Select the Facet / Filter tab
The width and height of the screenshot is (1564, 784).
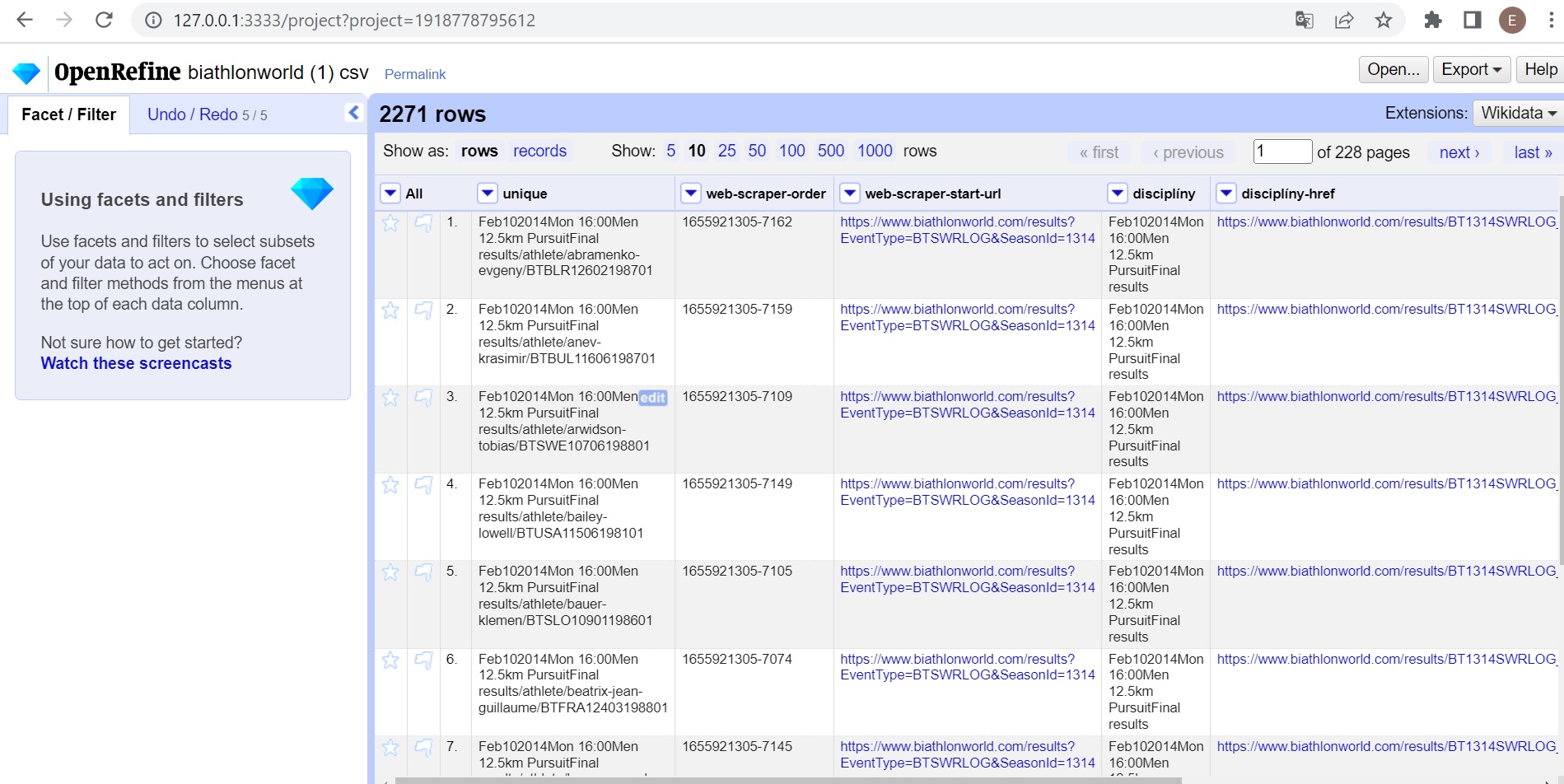pyautogui.click(x=69, y=114)
